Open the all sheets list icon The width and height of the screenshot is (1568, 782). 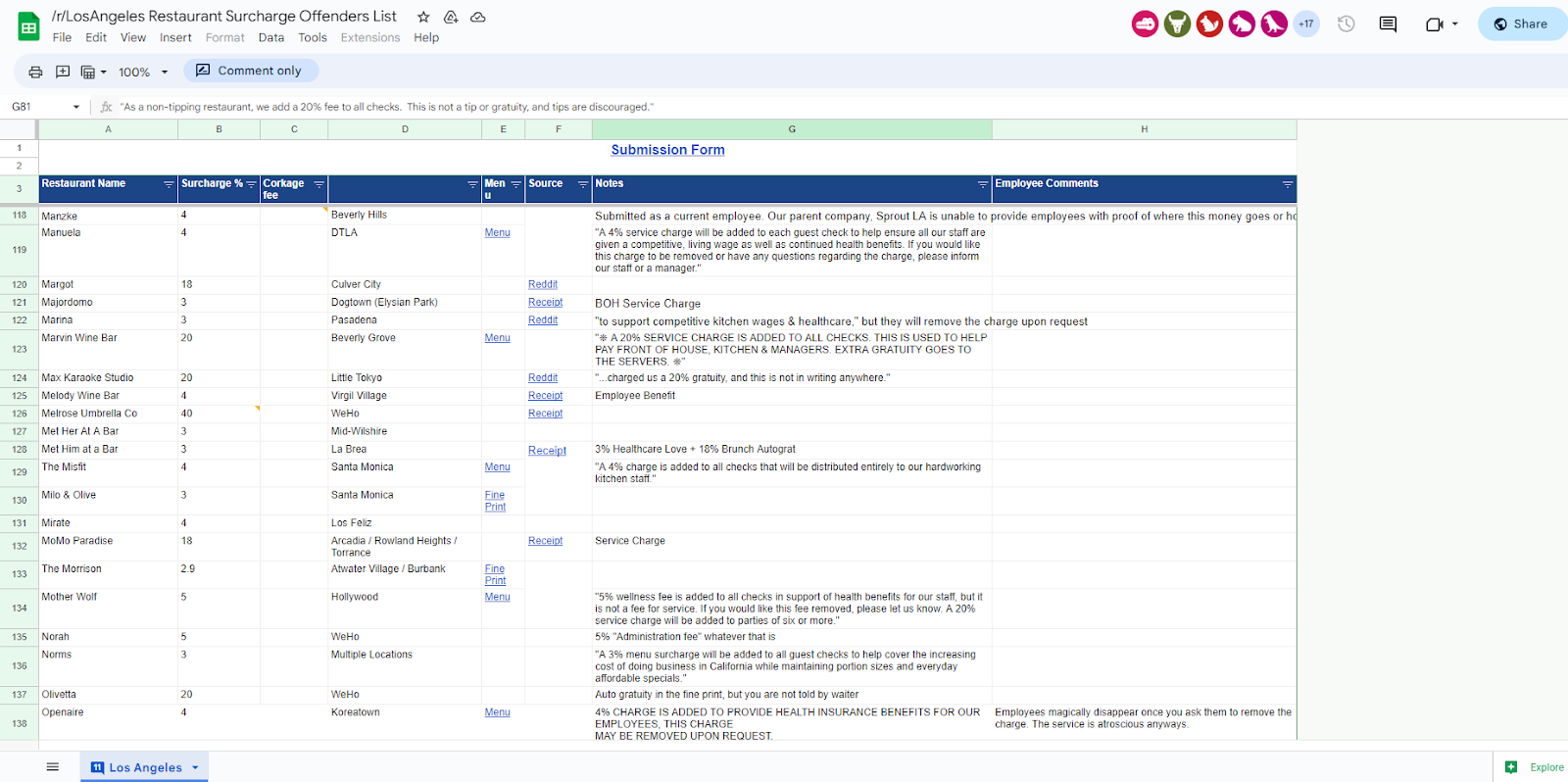pos(53,767)
